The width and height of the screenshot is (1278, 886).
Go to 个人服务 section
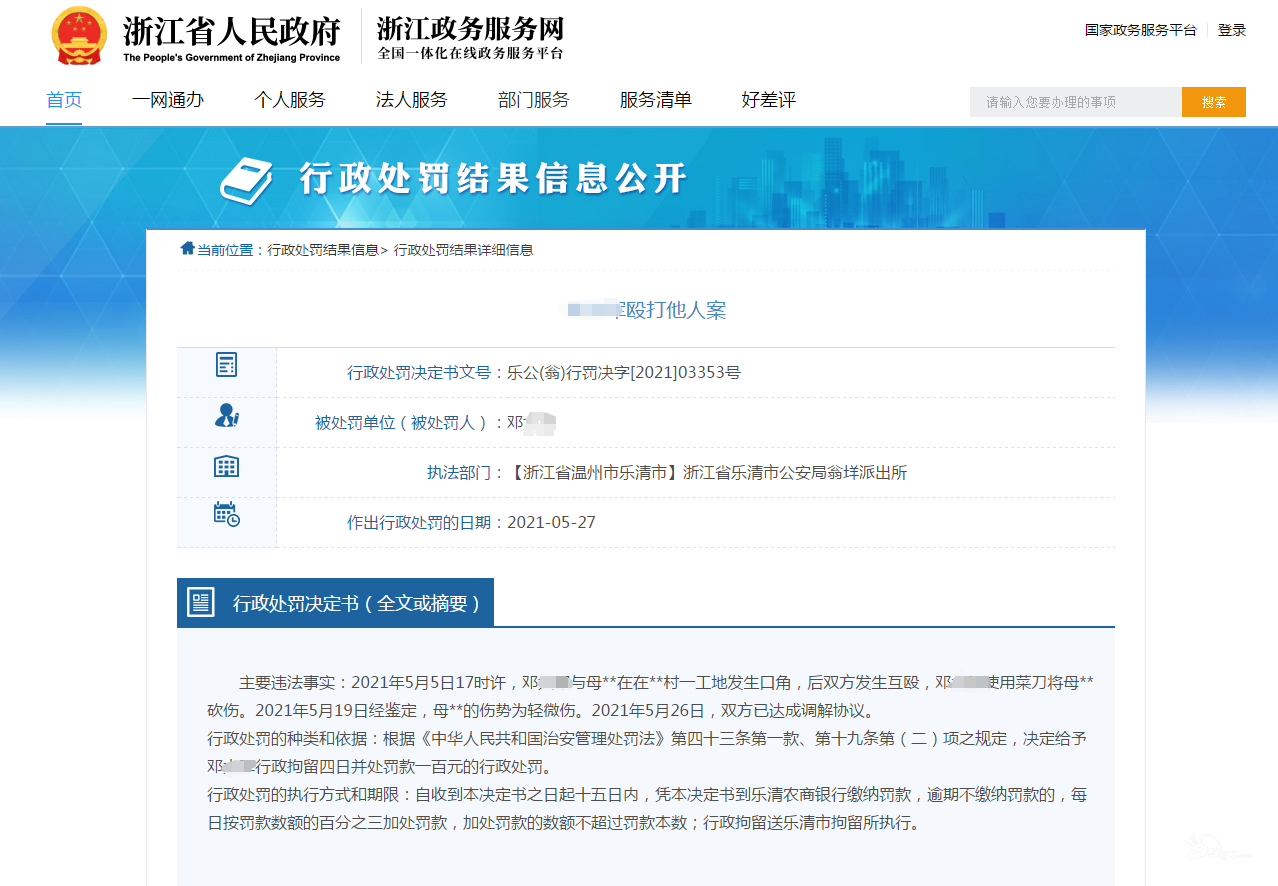click(x=290, y=100)
